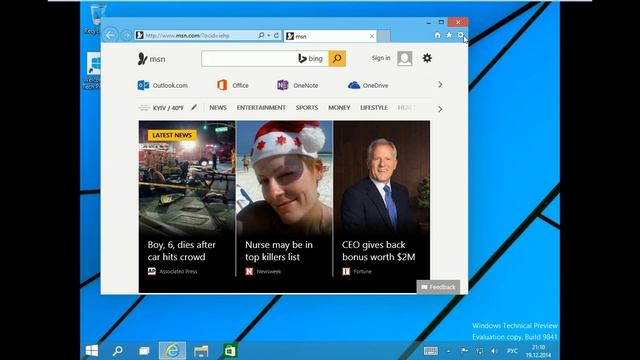The height and width of the screenshot is (360, 640).
Task: Show more services with right chevron
Action: (440, 84)
